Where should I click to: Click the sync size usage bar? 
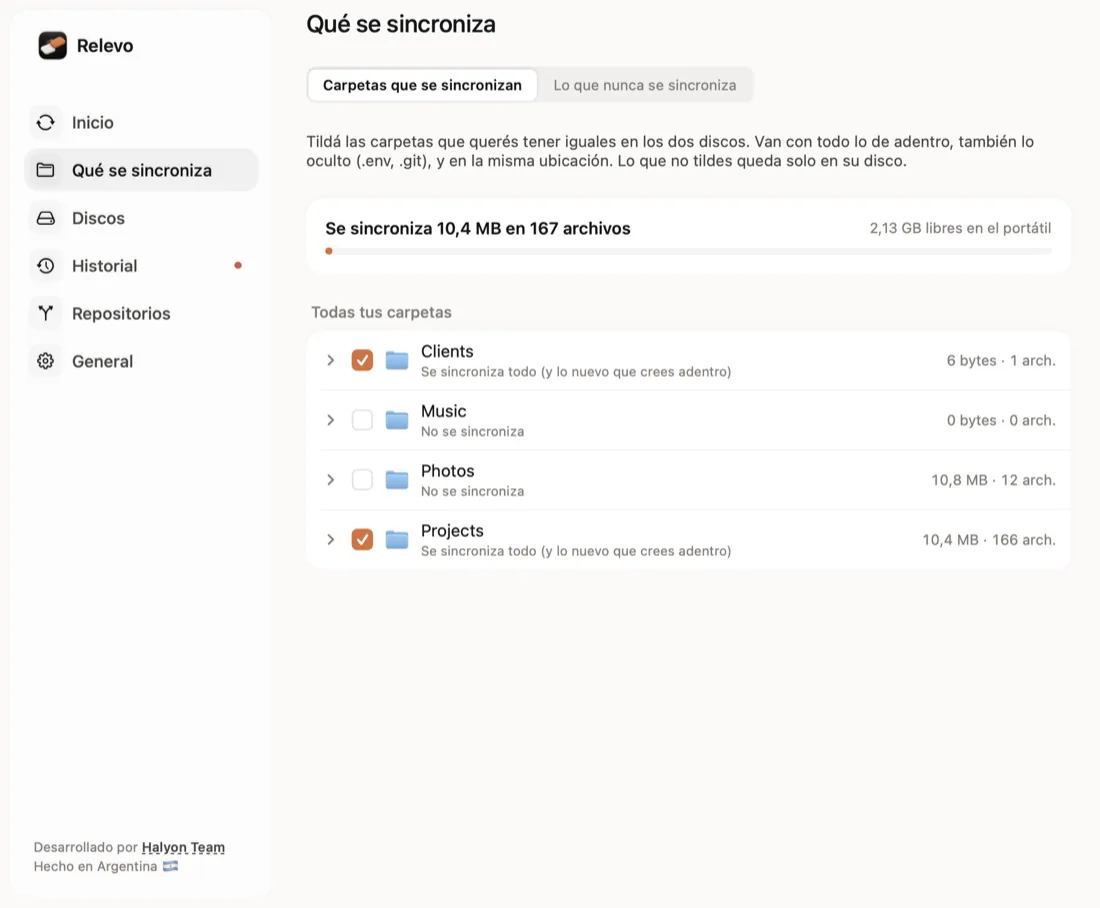tap(688, 251)
